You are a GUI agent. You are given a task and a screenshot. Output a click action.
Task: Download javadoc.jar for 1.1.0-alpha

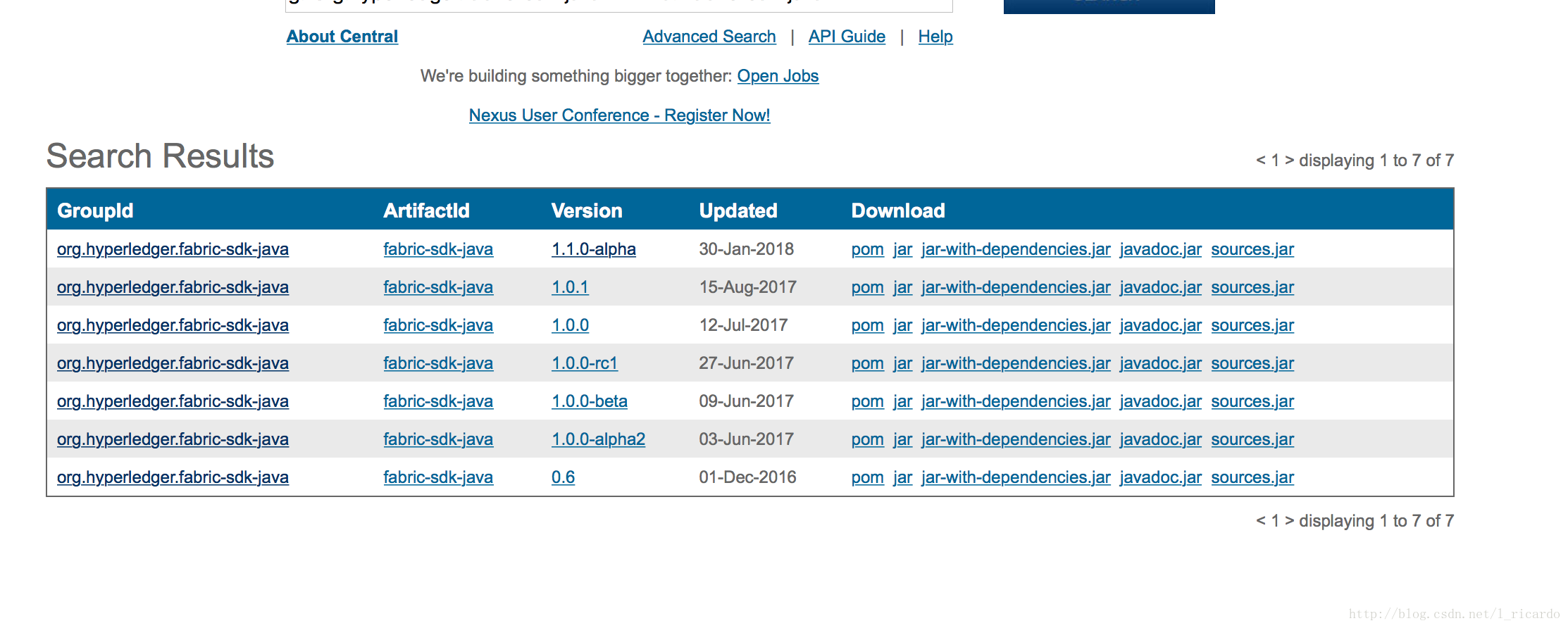1160,249
